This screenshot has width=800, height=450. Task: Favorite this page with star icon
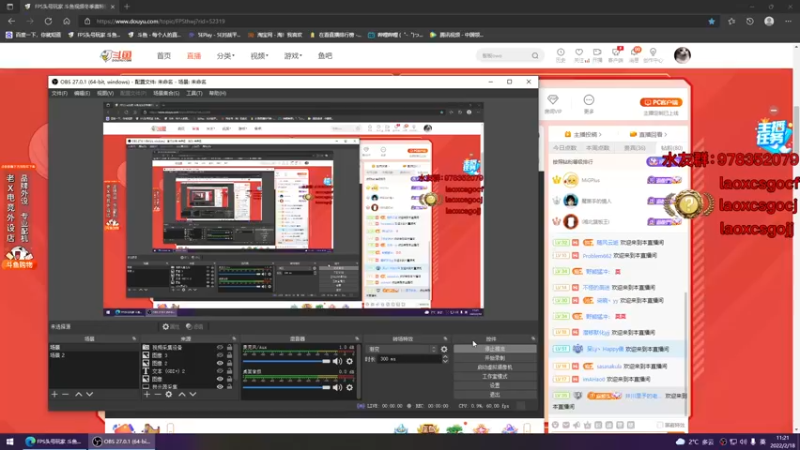click(x=711, y=21)
